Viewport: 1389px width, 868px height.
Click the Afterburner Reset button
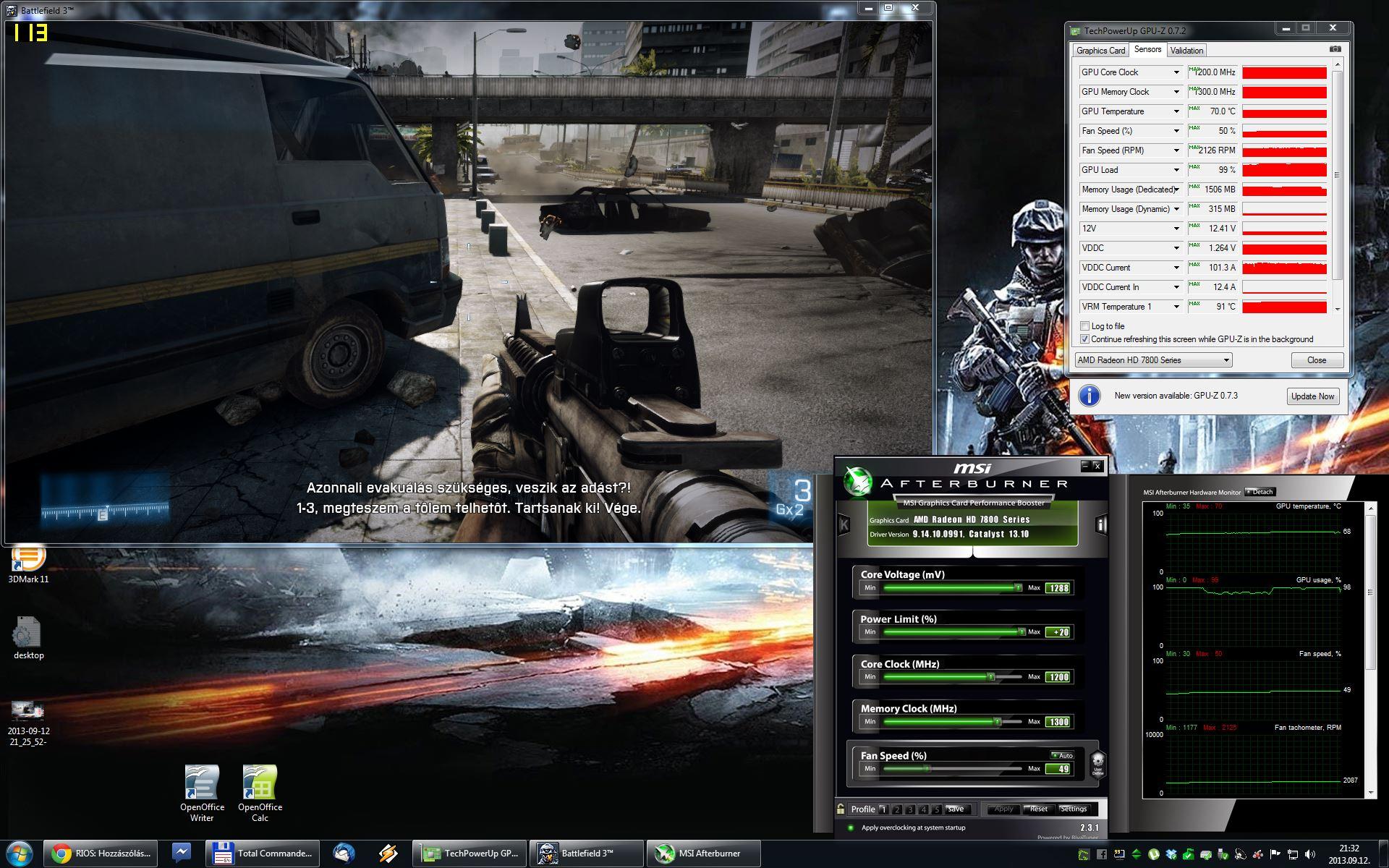(x=1038, y=809)
